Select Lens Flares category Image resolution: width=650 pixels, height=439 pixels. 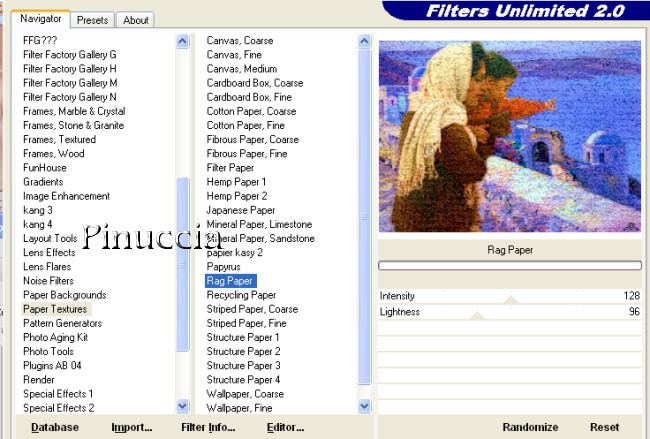[x=47, y=267]
